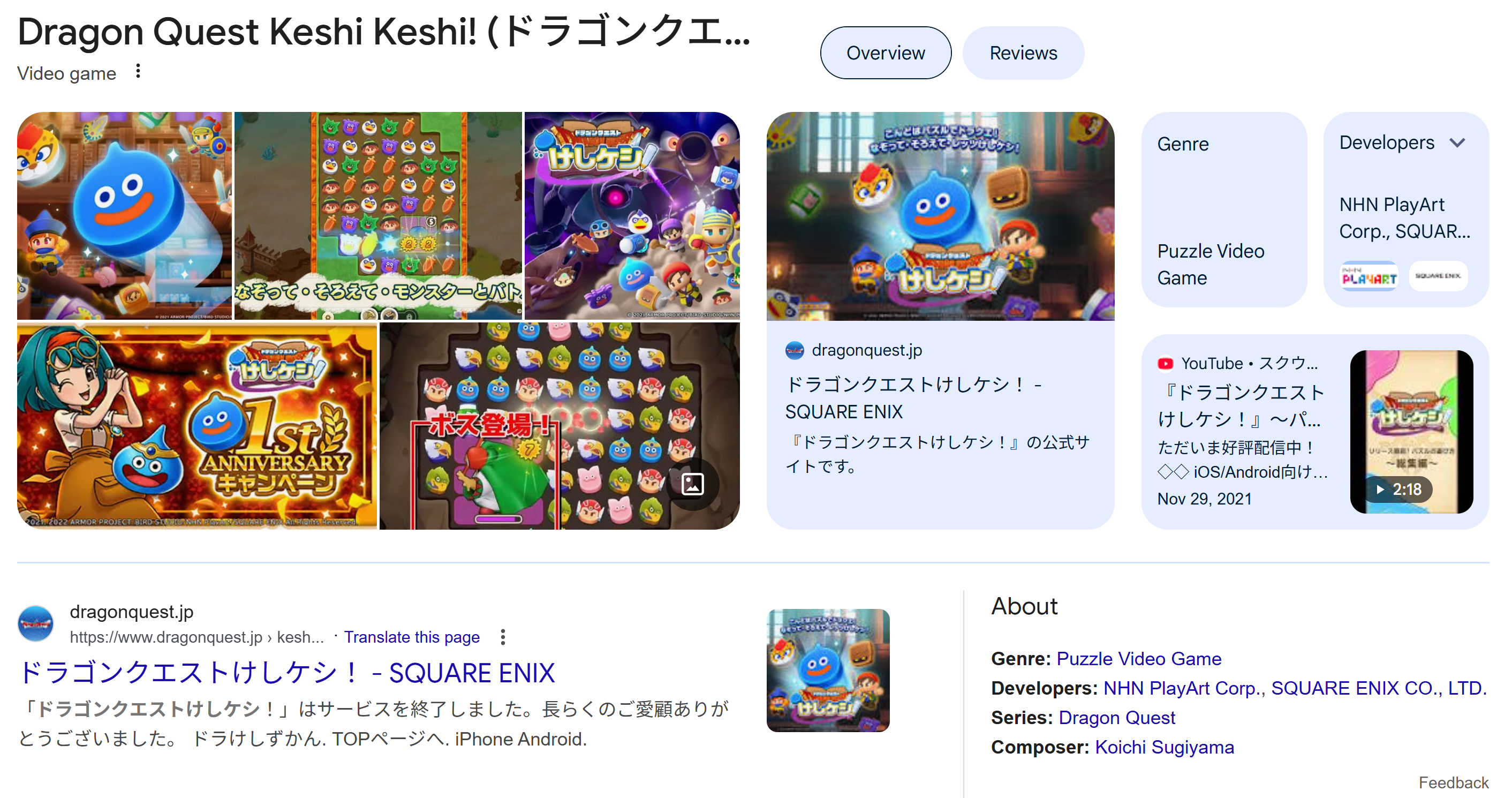The height and width of the screenshot is (798, 1512).
Task: Switch to the Reviews tab
Action: [x=1023, y=53]
